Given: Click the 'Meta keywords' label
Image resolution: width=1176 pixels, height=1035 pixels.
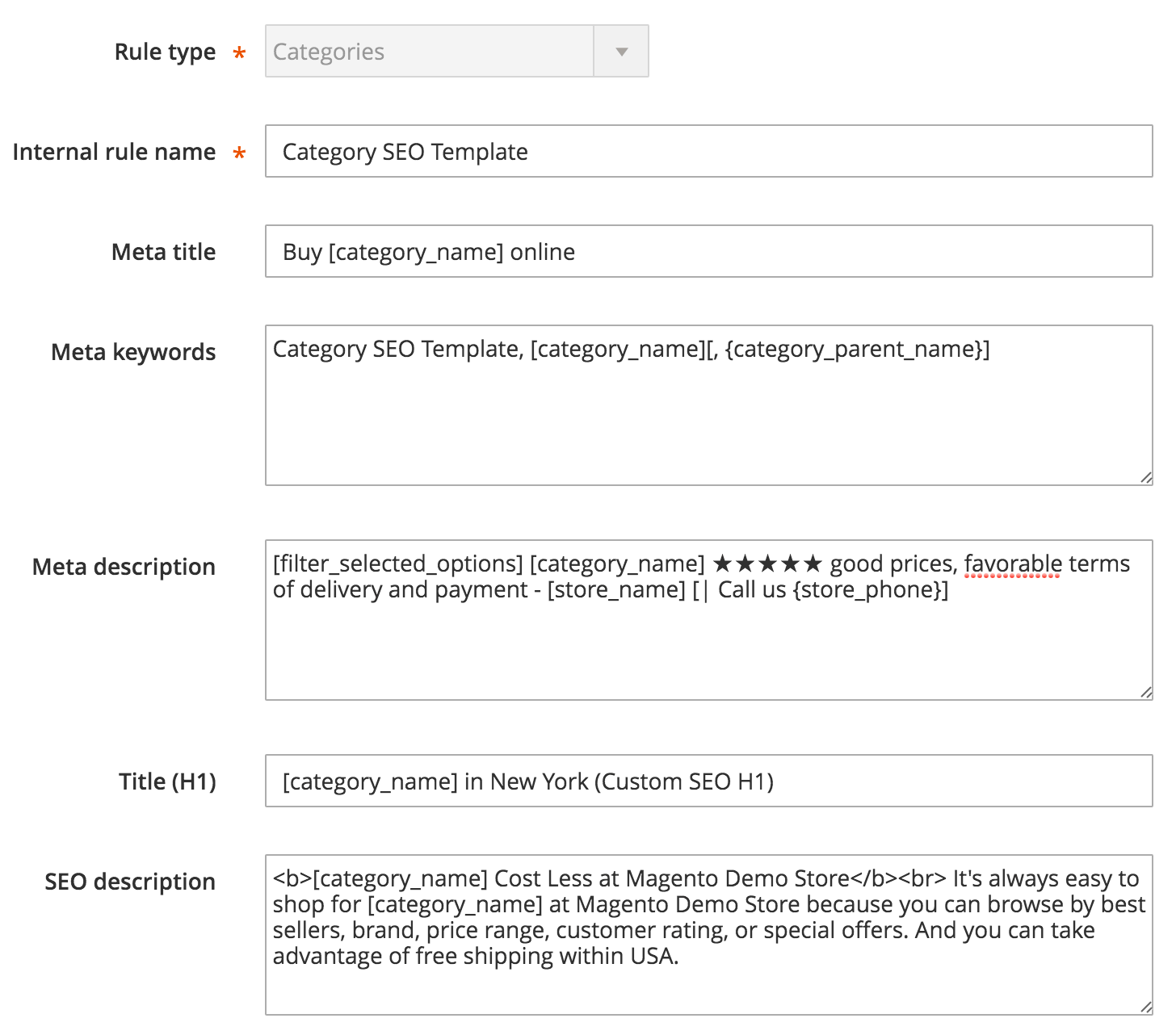Looking at the screenshot, I should (x=133, y=352).
